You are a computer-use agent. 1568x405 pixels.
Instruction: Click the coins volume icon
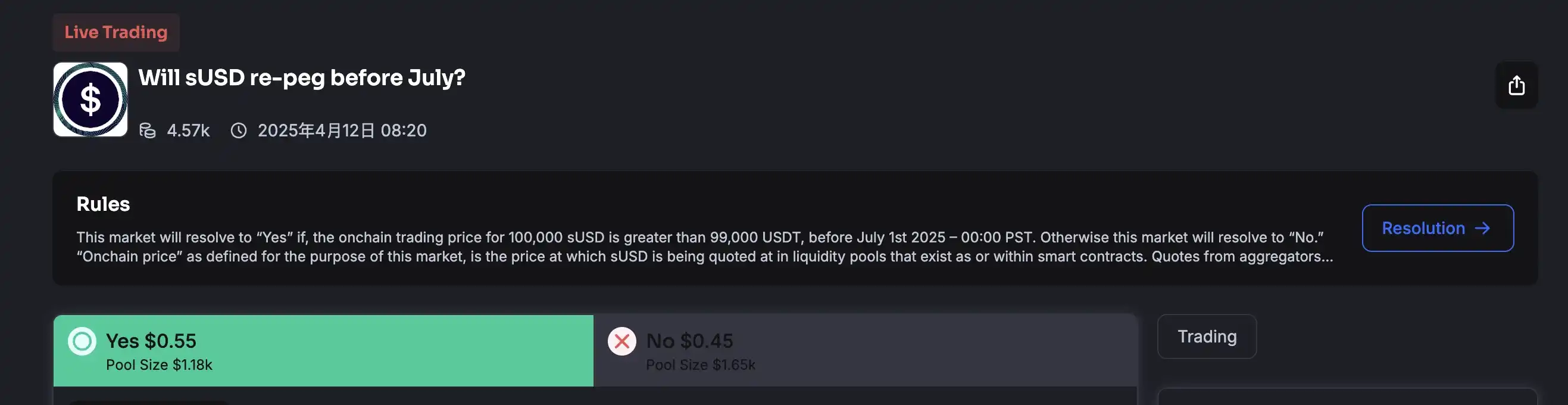(147, 130)
